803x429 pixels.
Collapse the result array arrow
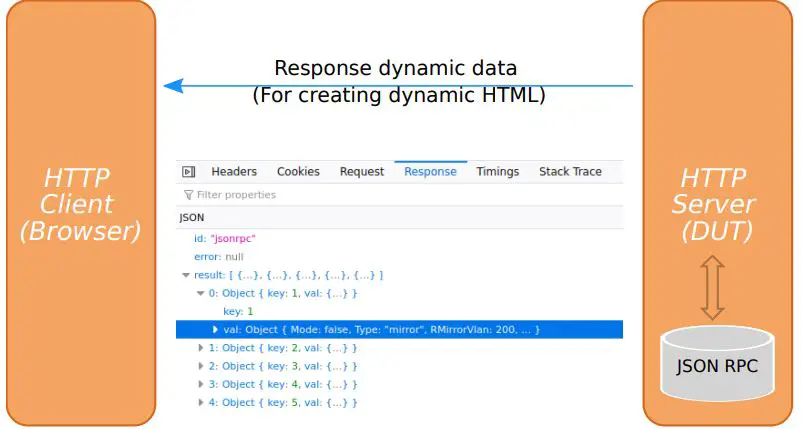point(185,275)
